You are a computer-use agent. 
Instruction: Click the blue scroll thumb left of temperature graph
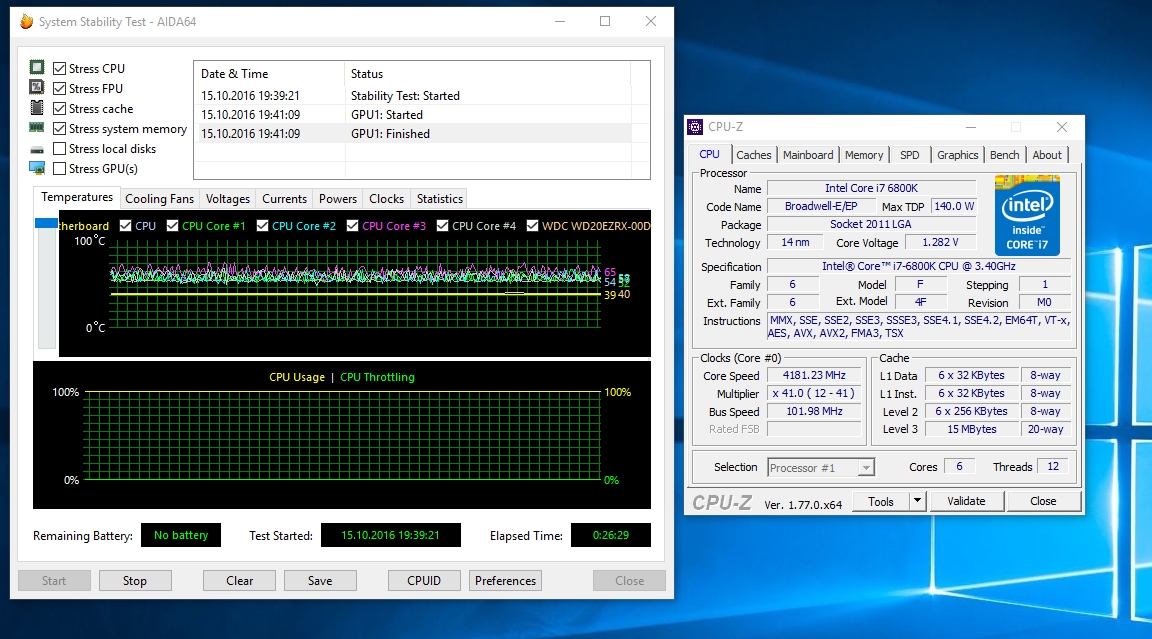(46, 223)
